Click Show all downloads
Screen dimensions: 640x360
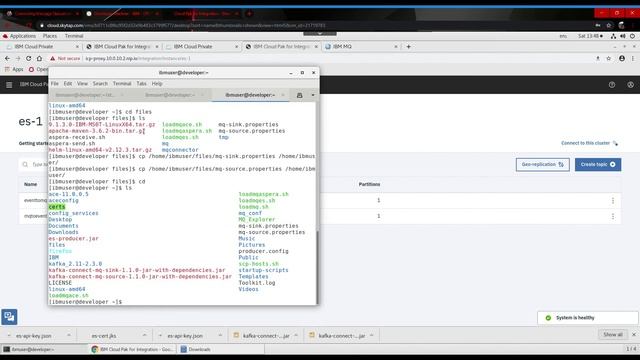pos(613,335)
